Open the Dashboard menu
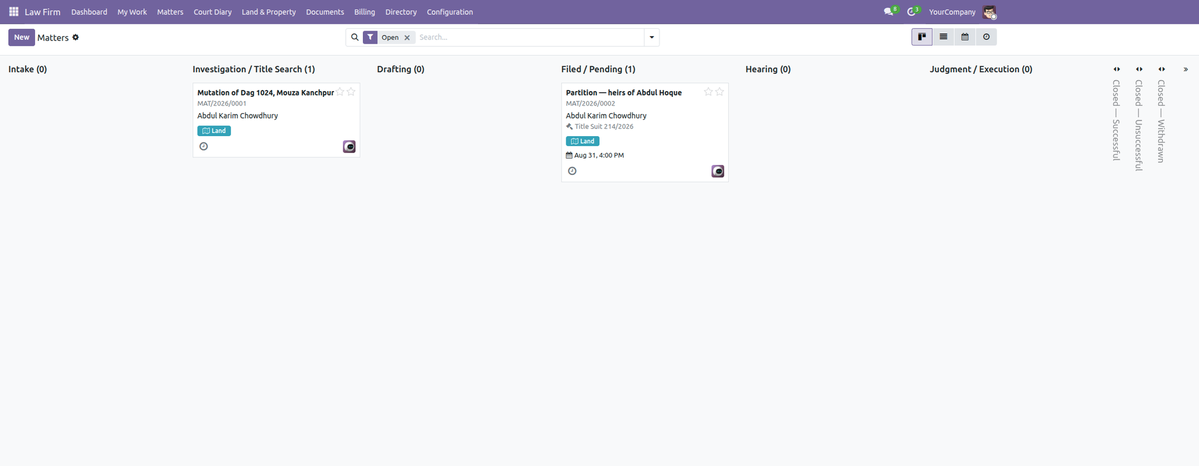Image resolution: width=1199 pixels, height=466 pixels. 89,12
